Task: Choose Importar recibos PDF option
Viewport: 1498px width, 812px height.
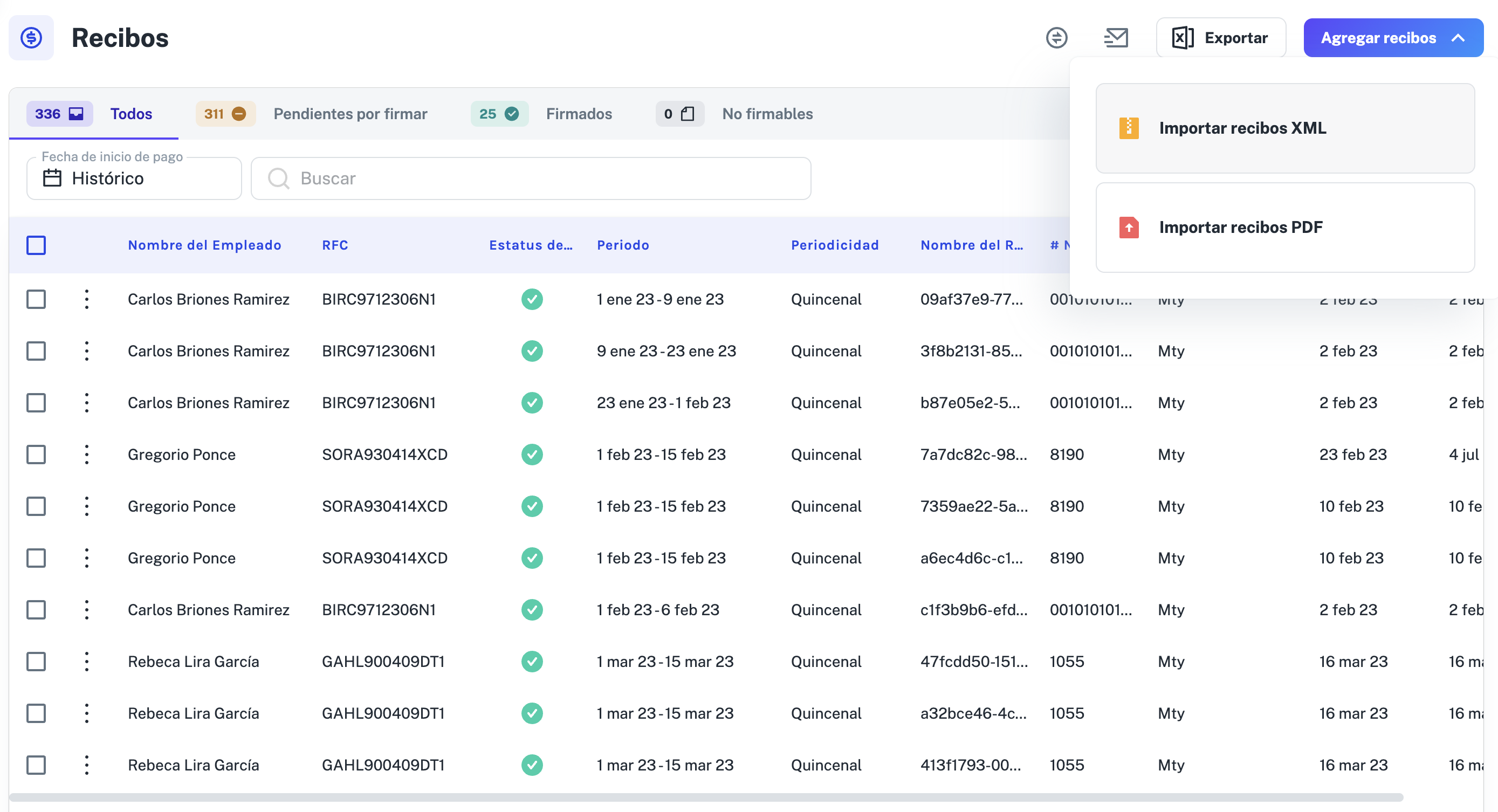Action: 1285,228
